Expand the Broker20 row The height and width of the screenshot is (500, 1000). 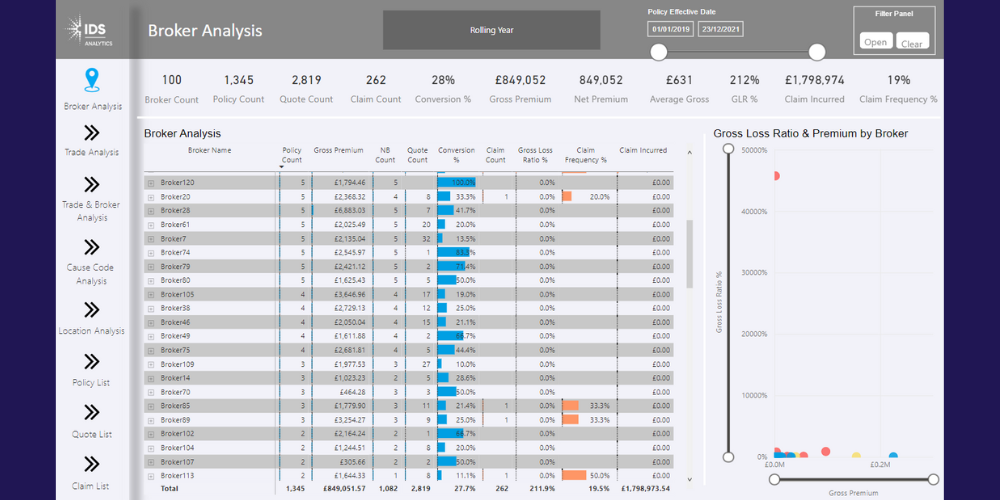click(151, 197)
